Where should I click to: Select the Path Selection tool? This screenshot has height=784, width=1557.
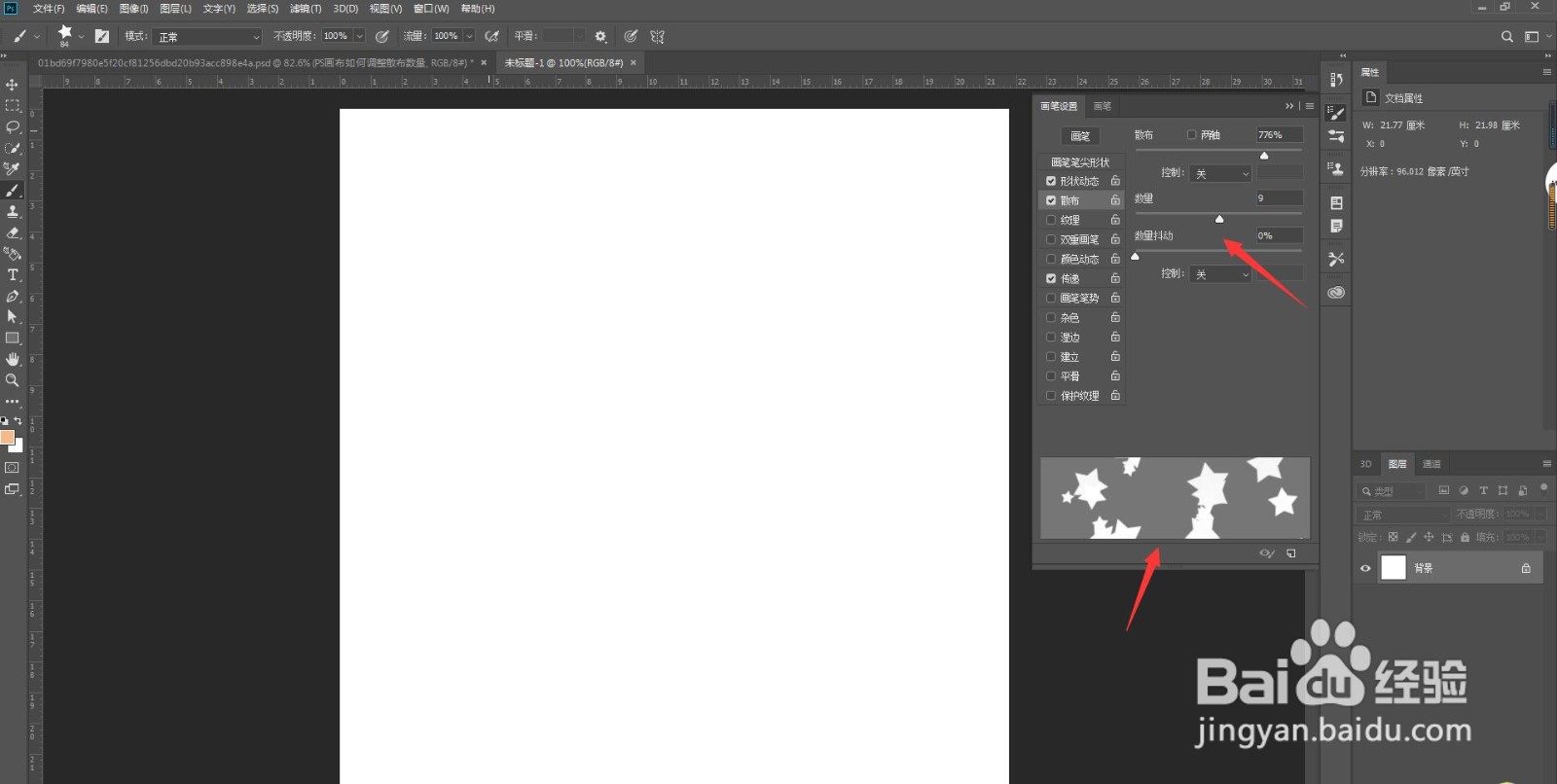coord(13,317)
